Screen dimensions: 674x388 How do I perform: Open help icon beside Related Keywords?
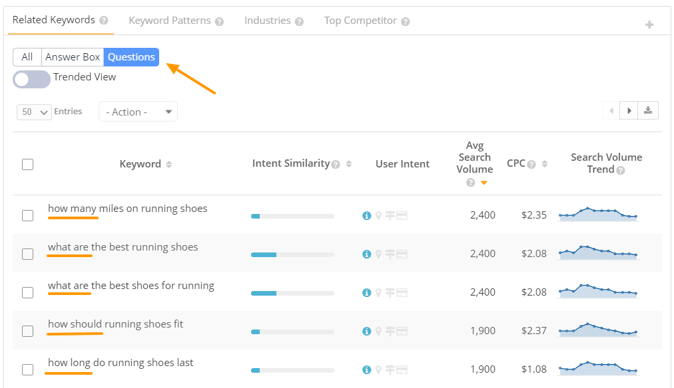pos(104,20)
